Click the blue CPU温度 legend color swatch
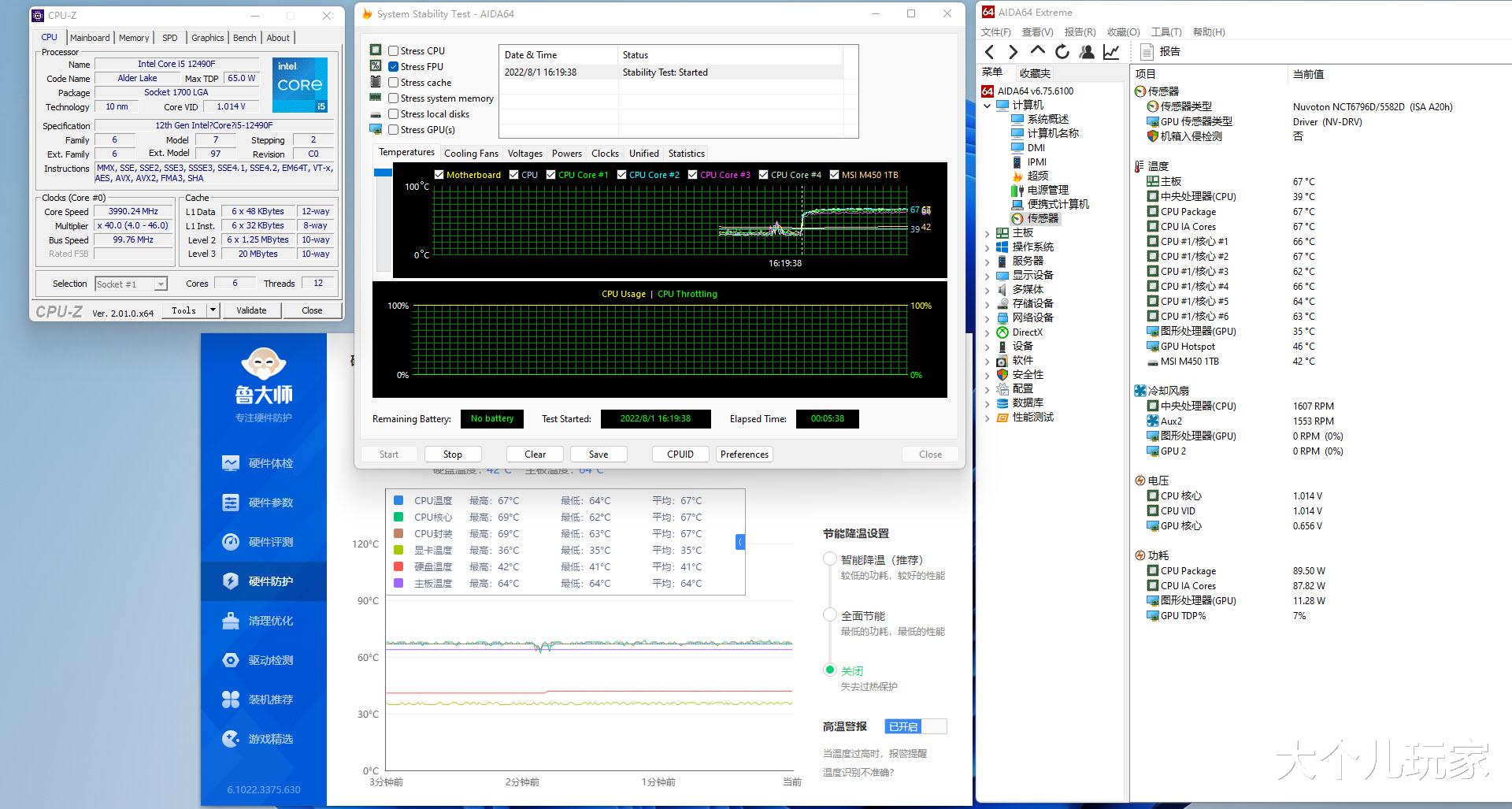The width and height of the screenshot is (1512, 809). 398,500
